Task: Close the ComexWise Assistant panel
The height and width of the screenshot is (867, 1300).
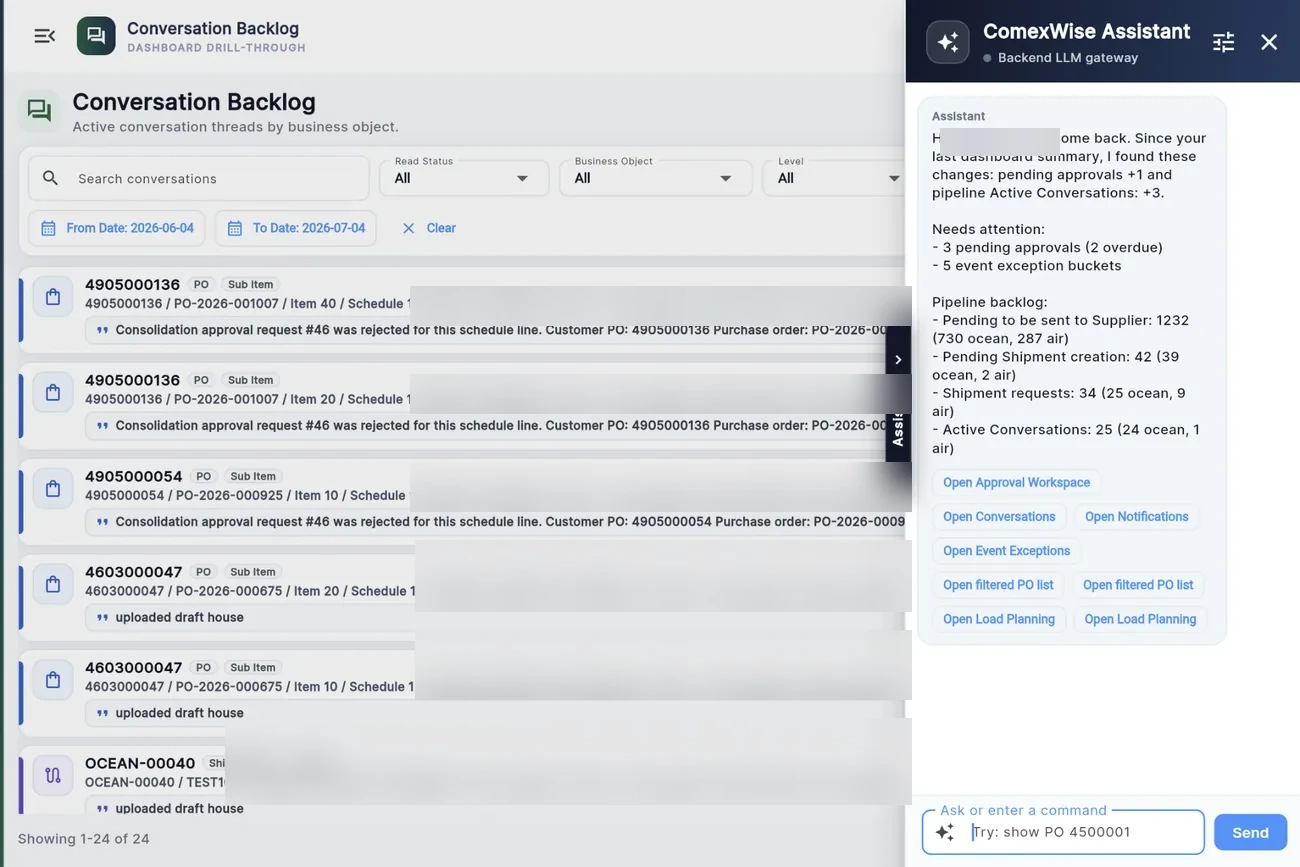Action: tap(1269, 42)
